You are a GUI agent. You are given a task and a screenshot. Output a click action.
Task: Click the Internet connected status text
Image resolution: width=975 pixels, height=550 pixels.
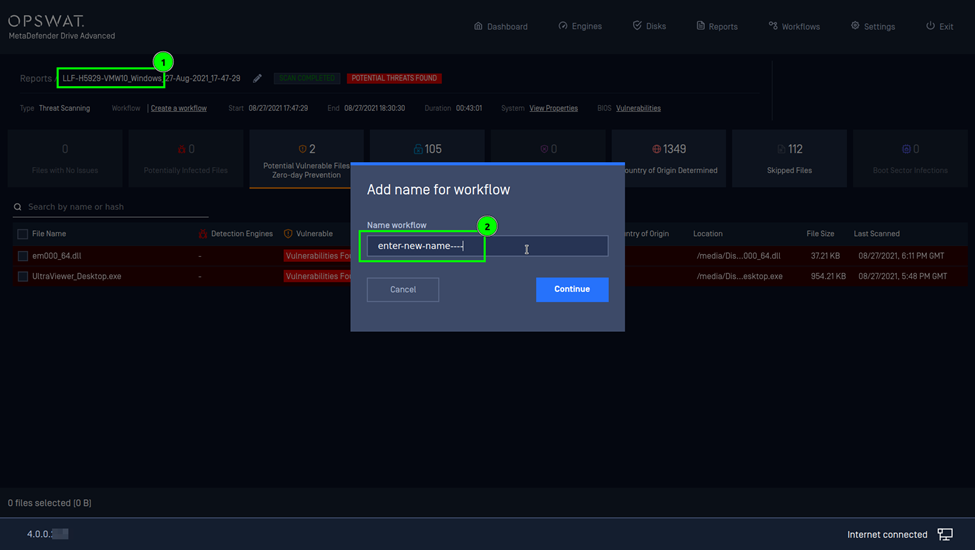click(x=887, y=534)
